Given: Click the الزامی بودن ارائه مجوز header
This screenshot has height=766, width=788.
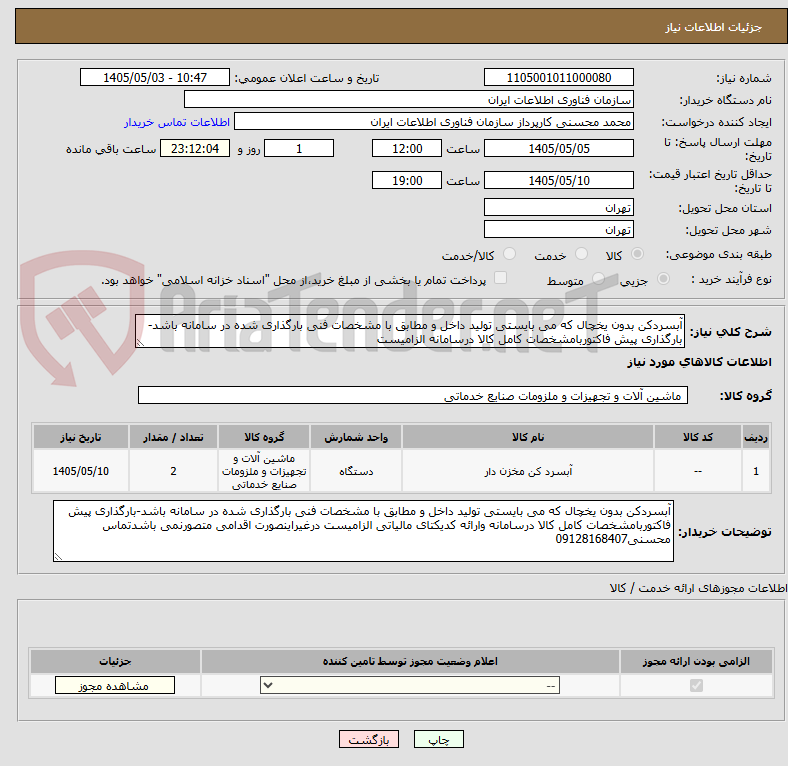Looking at the screenshot, I should click(696, 661).
